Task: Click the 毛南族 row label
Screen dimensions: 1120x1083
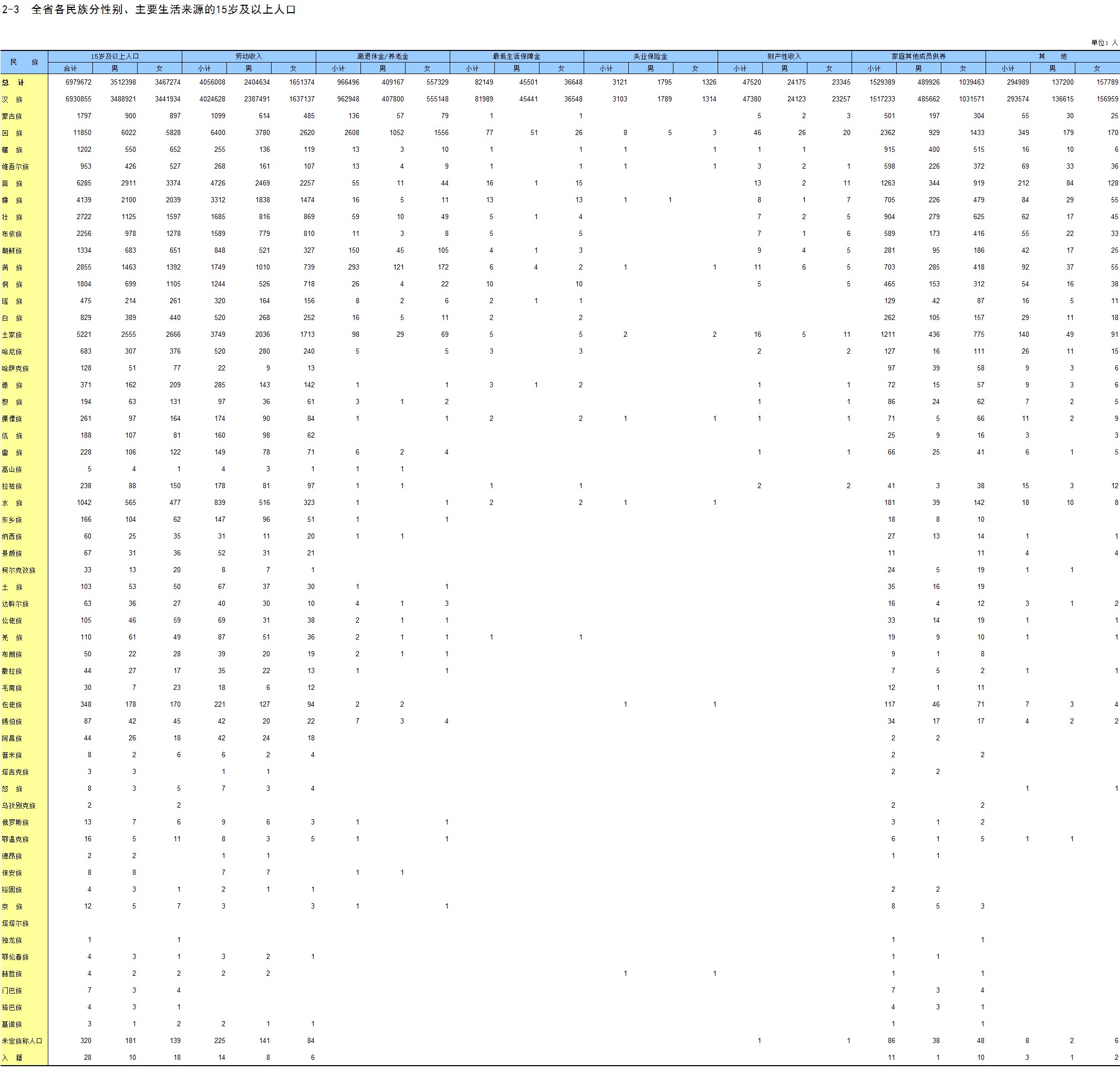Action: pos(12,688)
